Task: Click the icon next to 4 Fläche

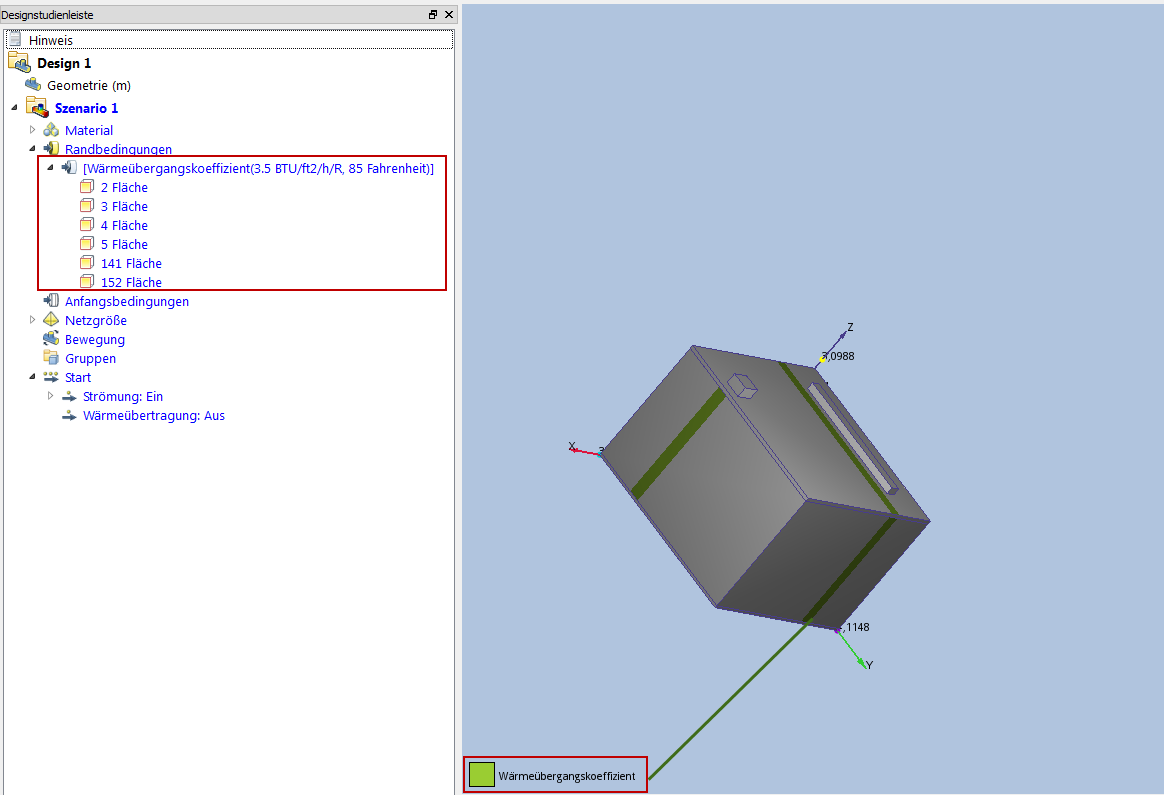Action: 87,225
